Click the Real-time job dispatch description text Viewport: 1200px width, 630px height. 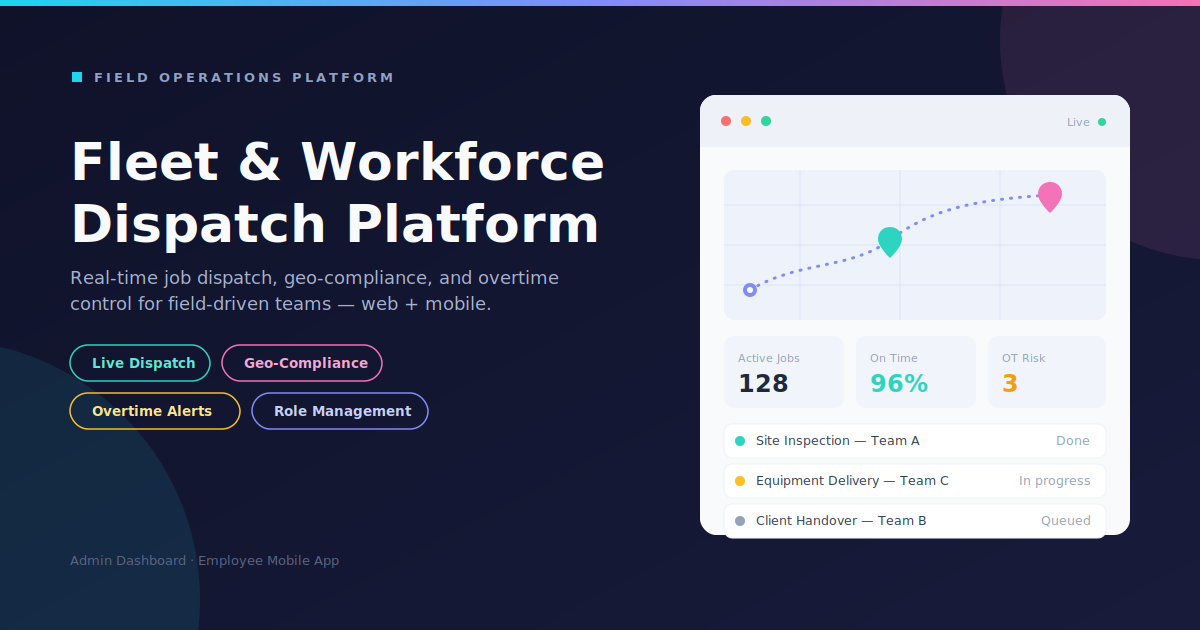314,291
